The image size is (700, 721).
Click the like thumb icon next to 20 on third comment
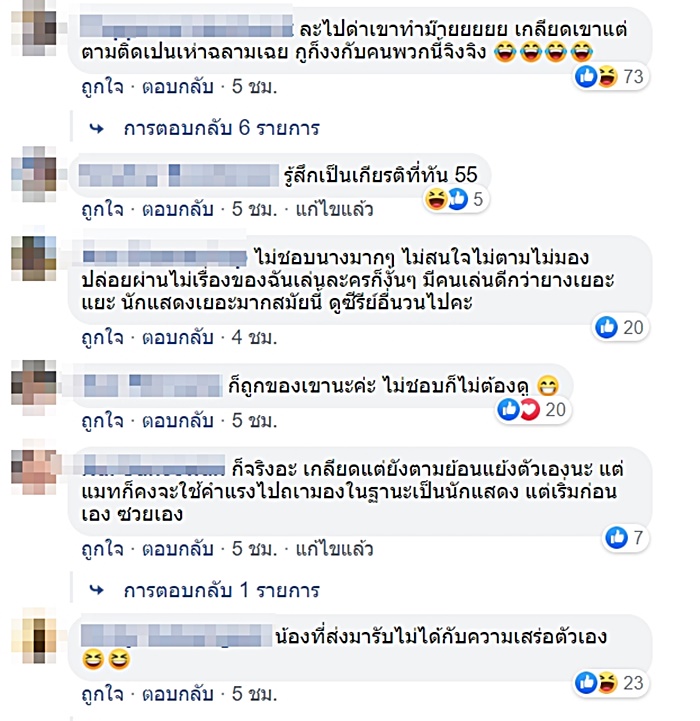coord(606,327)
